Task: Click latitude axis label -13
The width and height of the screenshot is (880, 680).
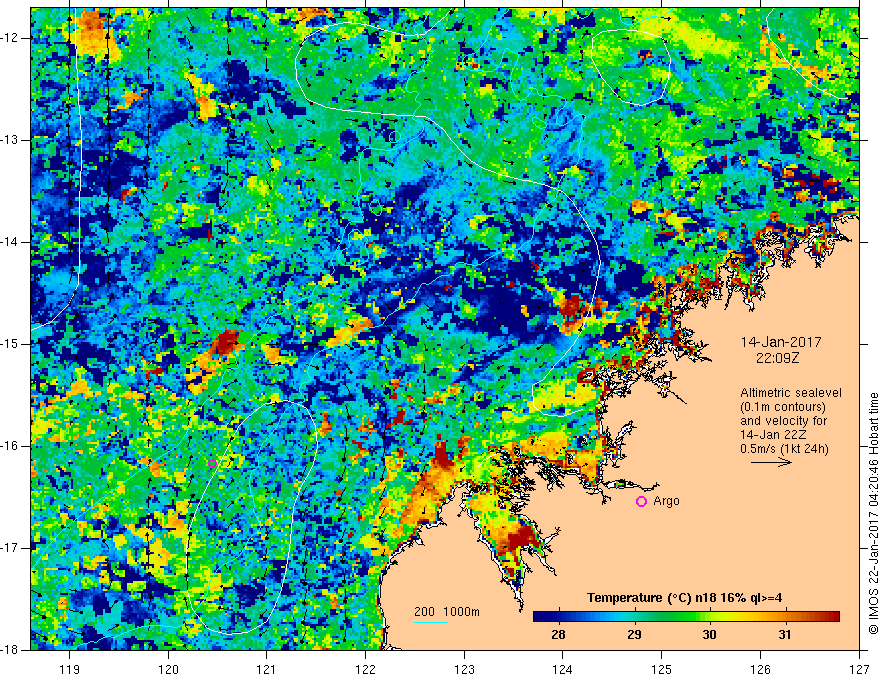Action: click(x=10, y=140)
